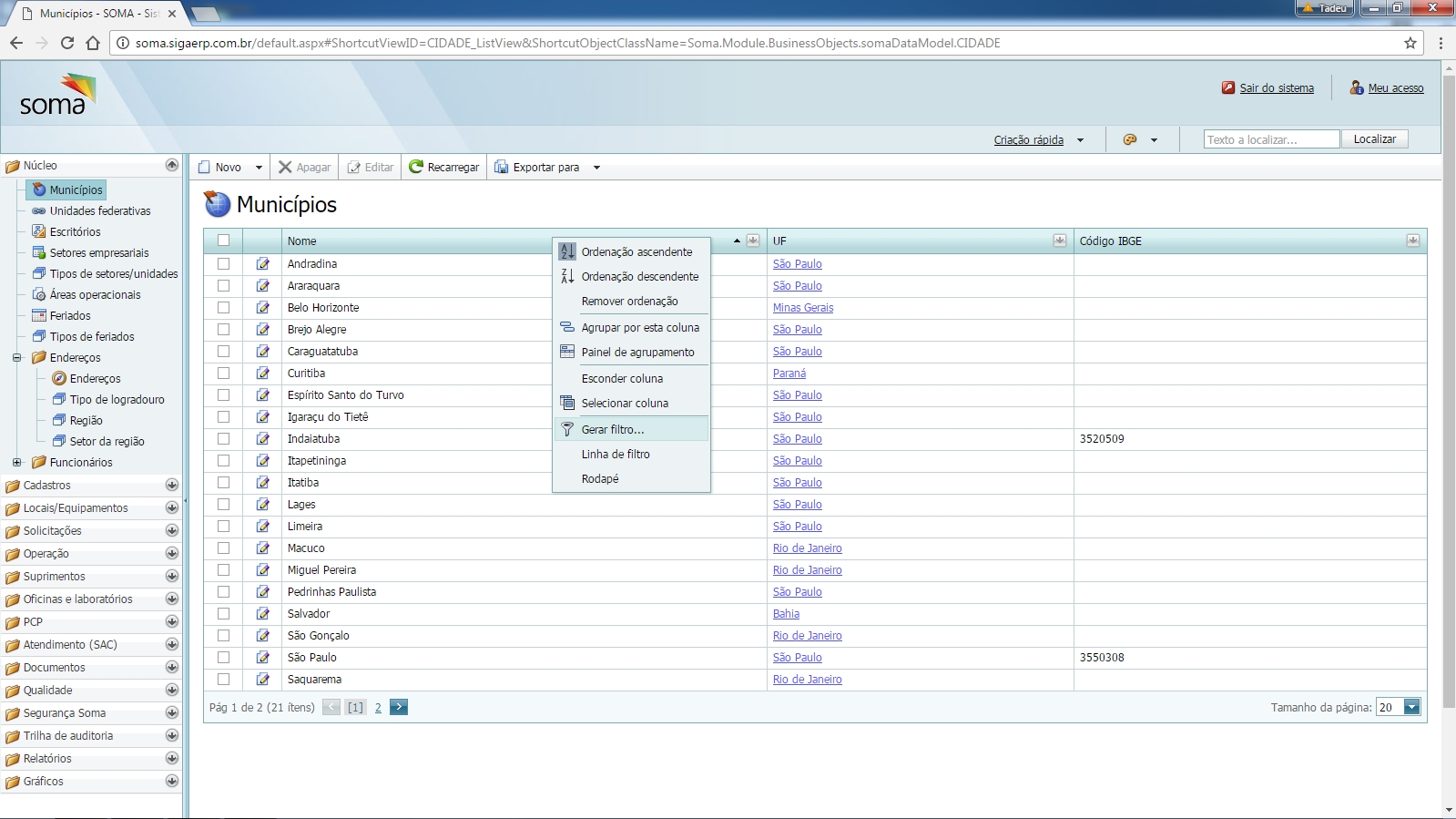Click the Meu acesso user icon
The image size is (1456, 819).
pyautogui.click(x=1357, y=87)
